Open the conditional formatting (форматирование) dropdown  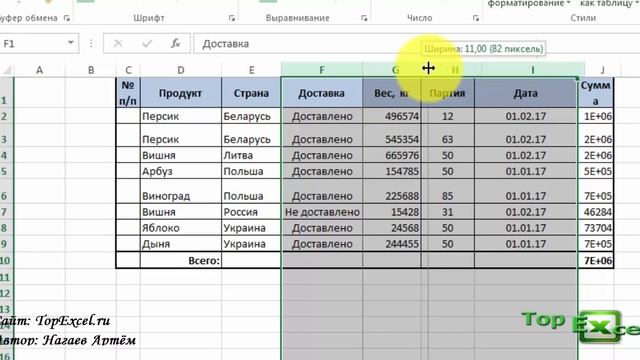tap(529, 3)
